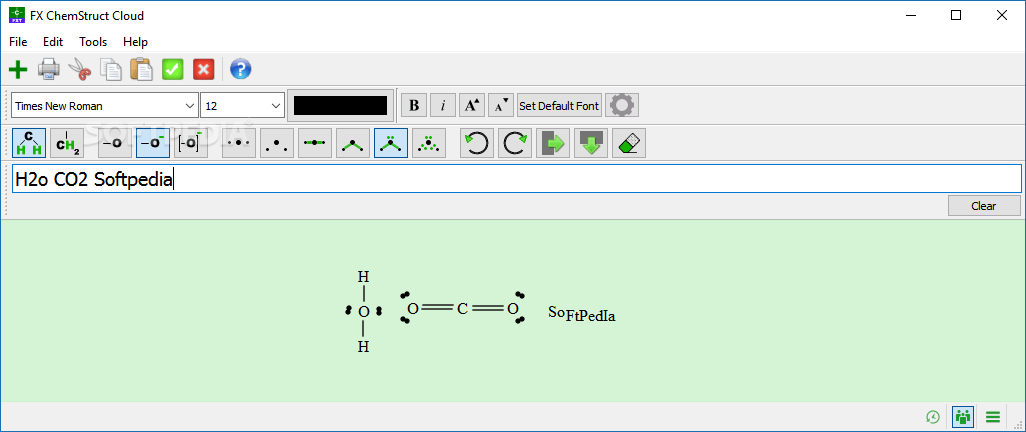The width and height of the screenshot is (1026, 432).
Task: Click the Paste clipboard icon
Action: 141,69
